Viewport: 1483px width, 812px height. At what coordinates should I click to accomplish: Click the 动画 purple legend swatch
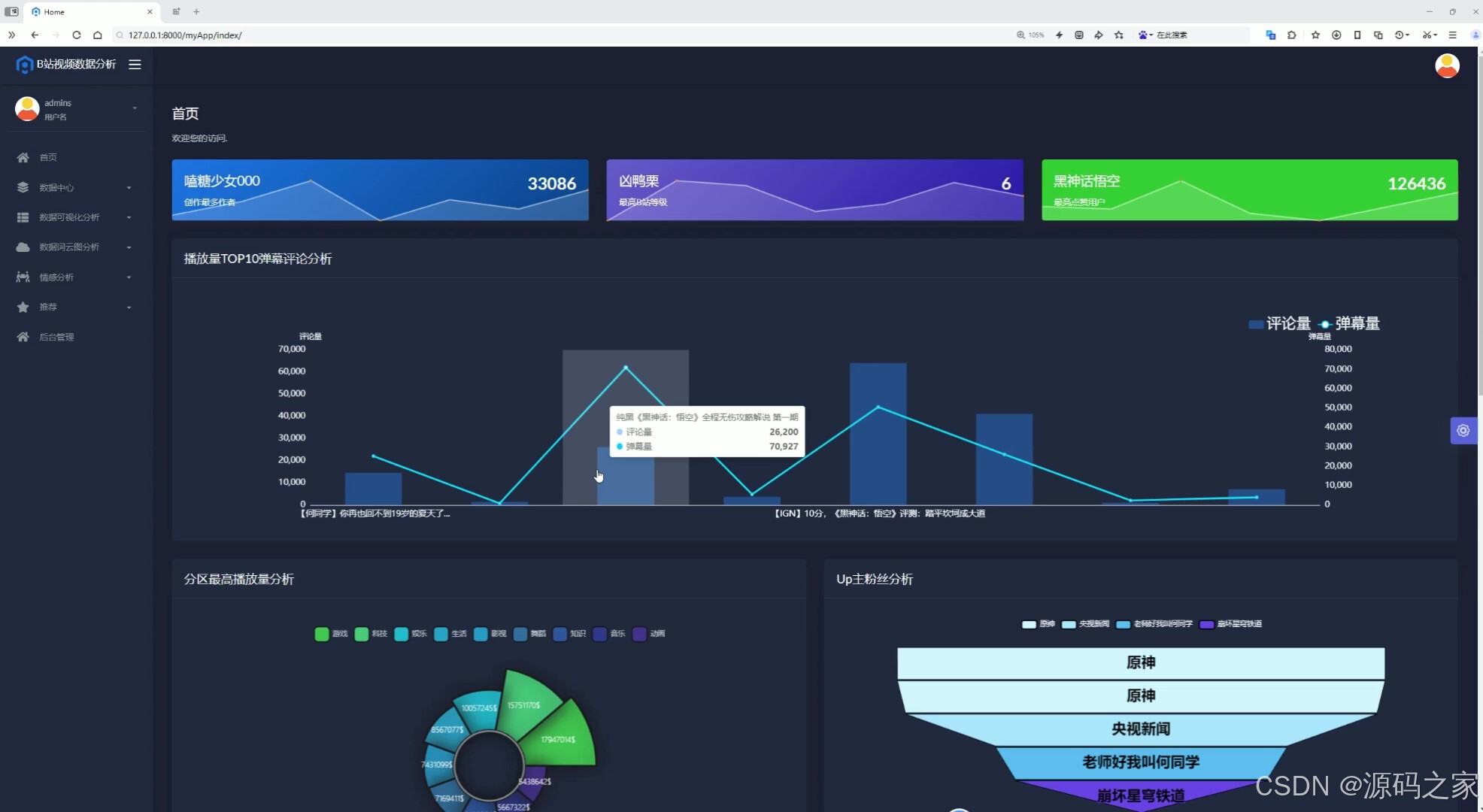coord(640,634)
